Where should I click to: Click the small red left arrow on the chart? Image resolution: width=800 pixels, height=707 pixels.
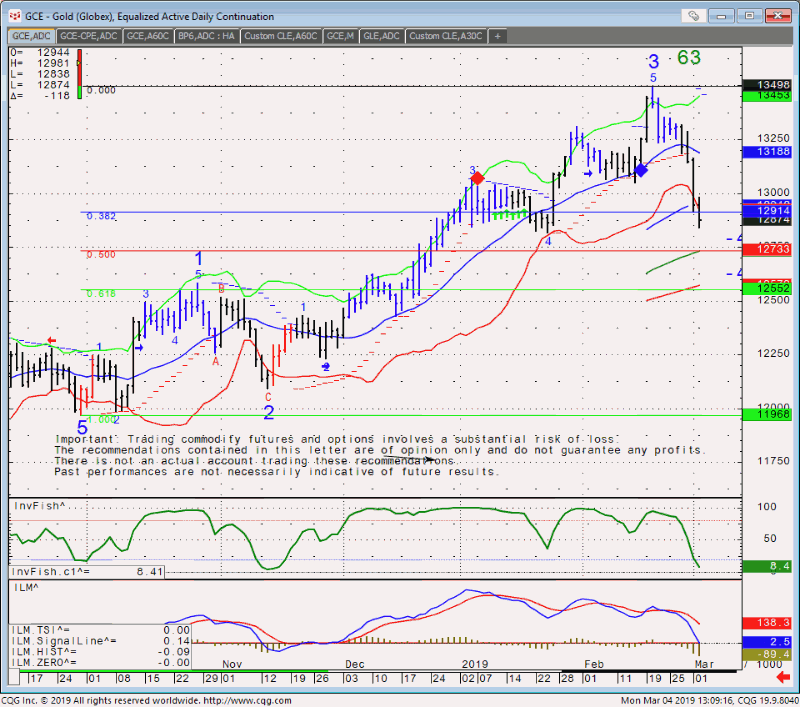coord(51,341)
